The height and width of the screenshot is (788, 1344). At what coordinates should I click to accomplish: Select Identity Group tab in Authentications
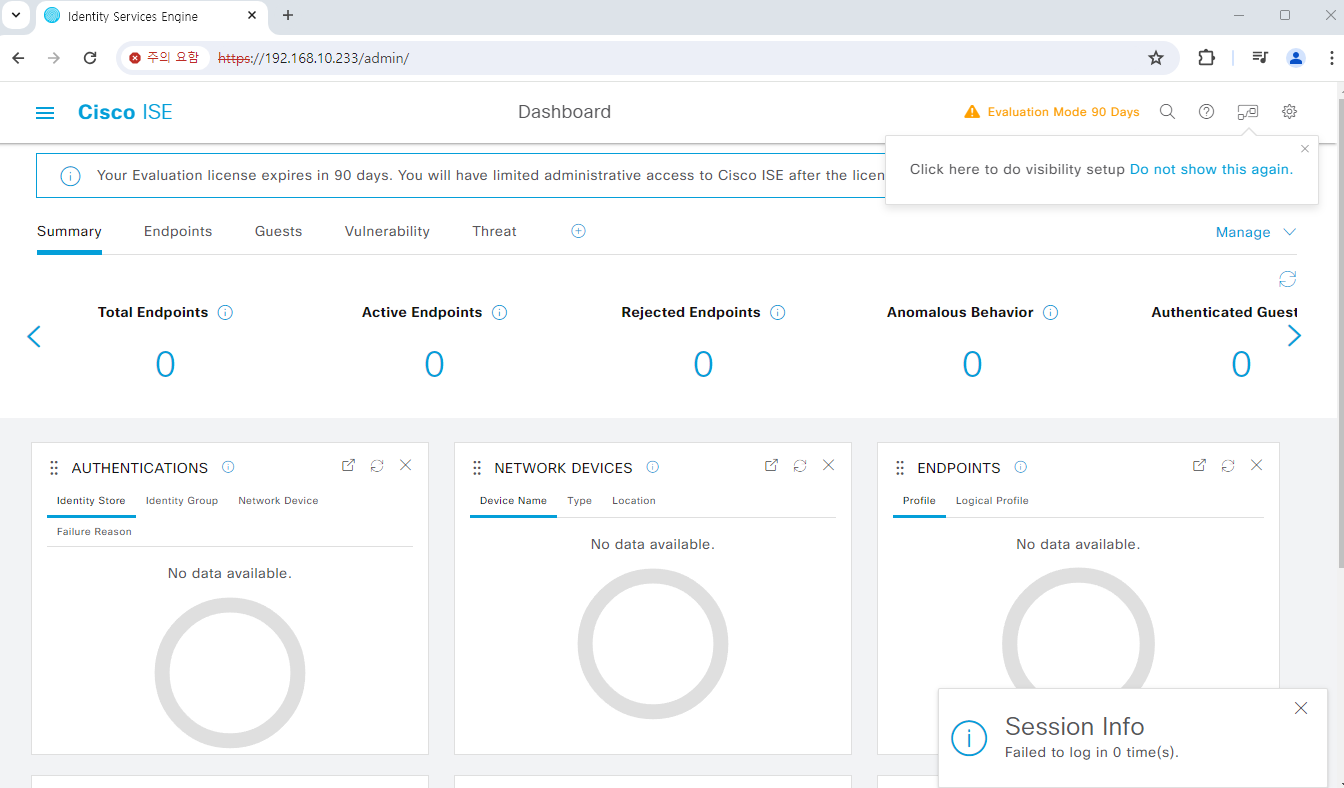click(182, 501)
